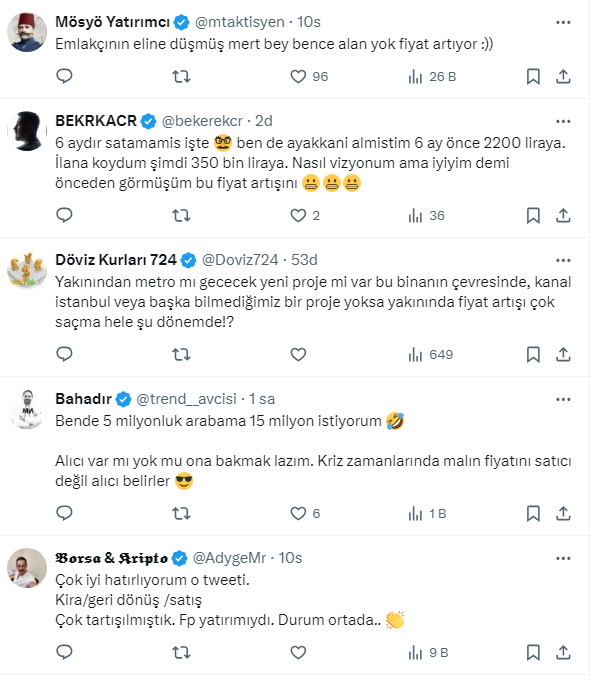
Task: Bookmark Bahadır's tweet
Action: click(533, 513)
